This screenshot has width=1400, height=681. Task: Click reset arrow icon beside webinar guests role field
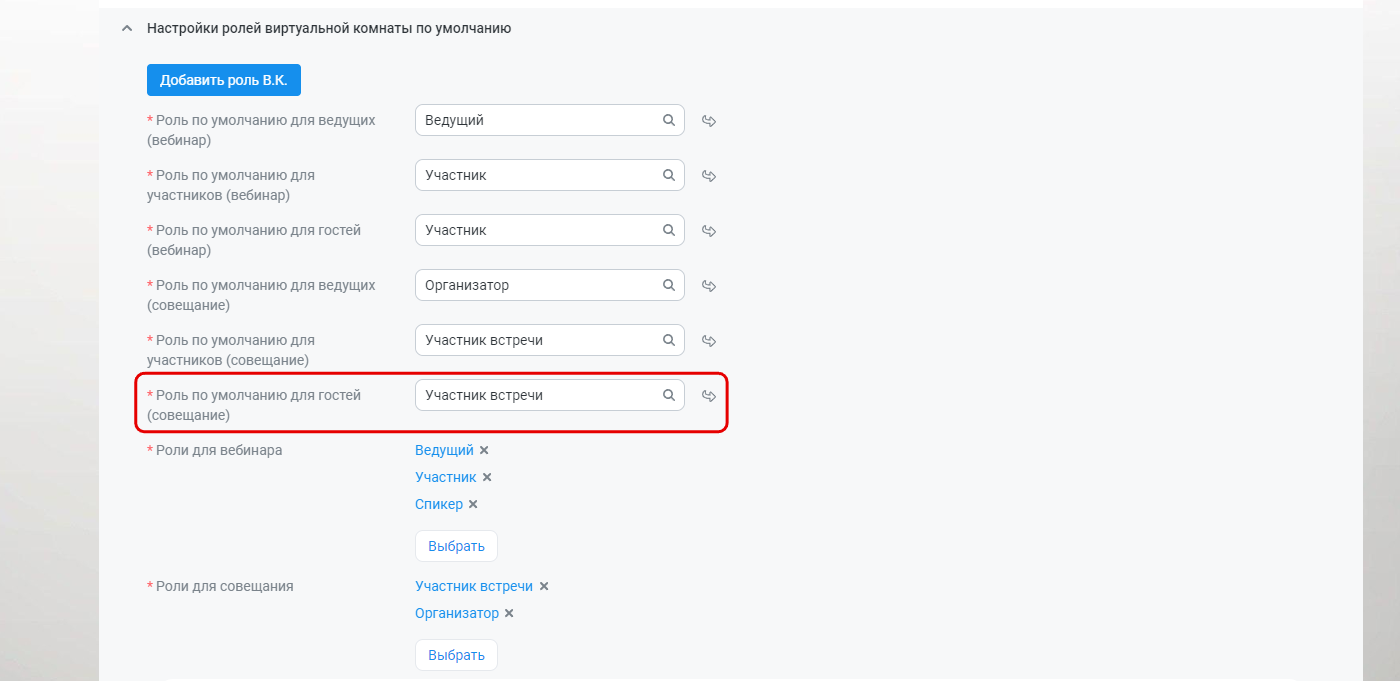709,231
